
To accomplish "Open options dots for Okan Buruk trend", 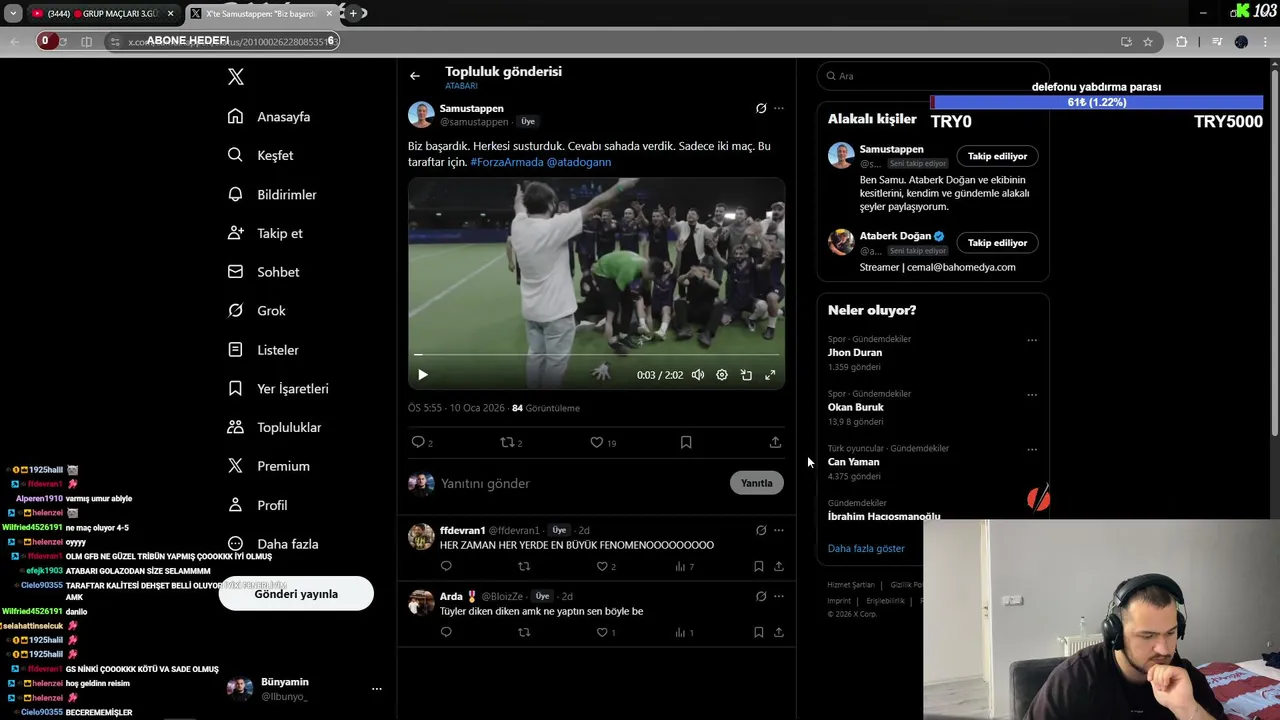I will [x=1032, y=395].
